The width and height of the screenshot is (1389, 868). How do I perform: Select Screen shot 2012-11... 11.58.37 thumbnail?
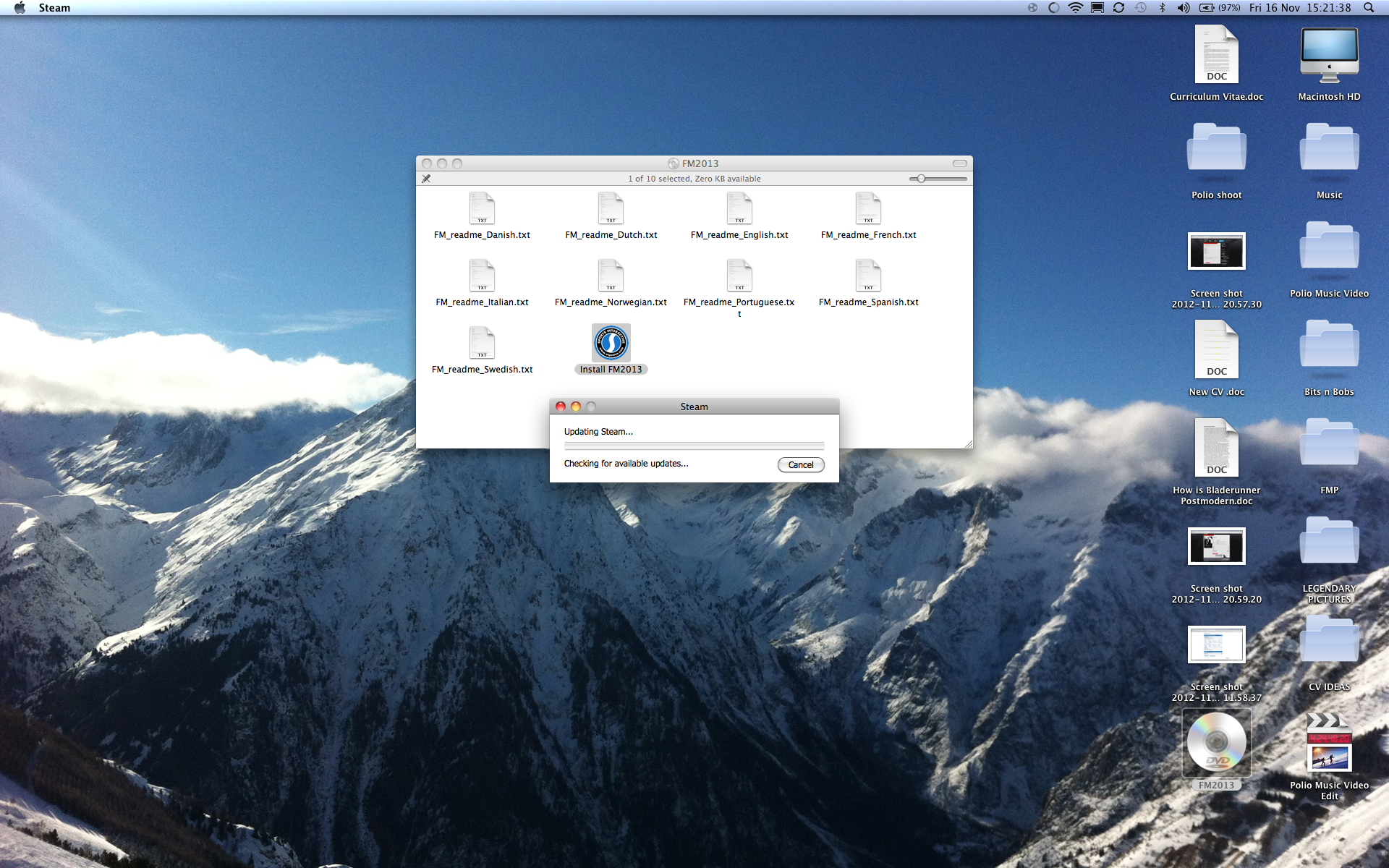[x=1217, y=644]
